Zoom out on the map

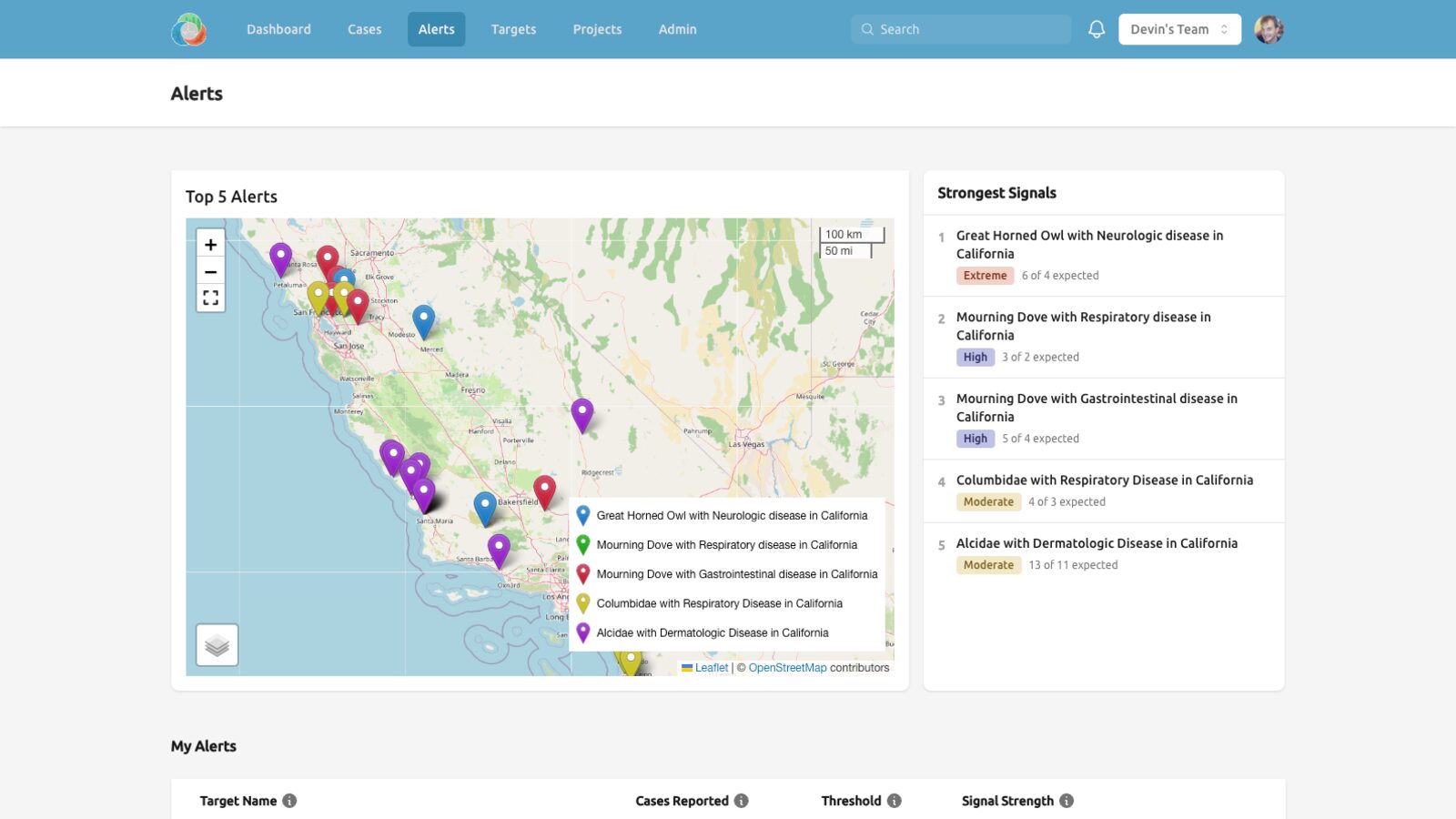pos(210,271)
